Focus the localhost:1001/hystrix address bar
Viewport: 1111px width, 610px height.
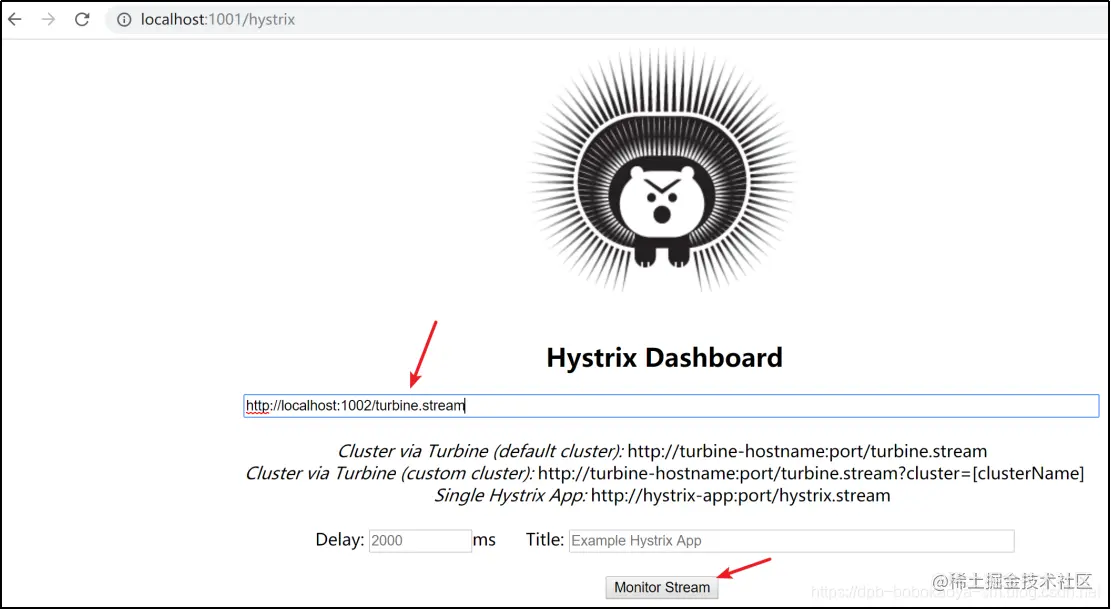(606, 20)
